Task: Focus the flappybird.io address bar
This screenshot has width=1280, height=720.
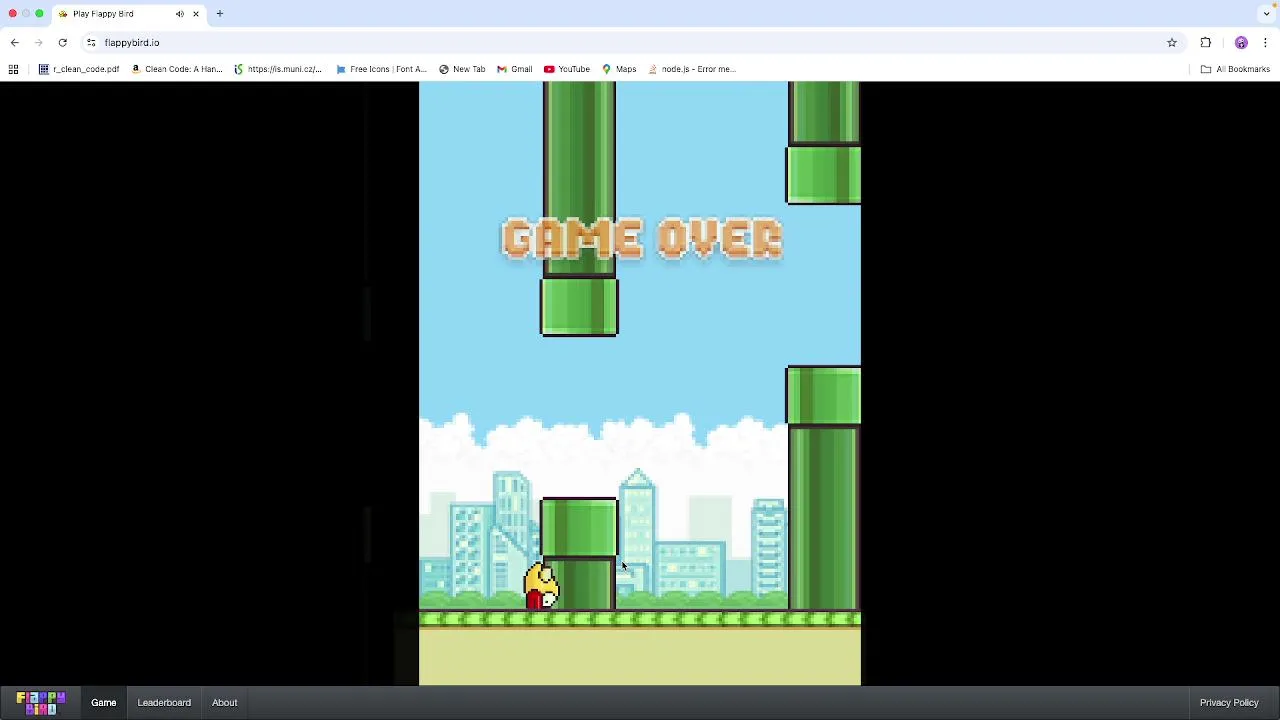Action: pos(630,43)
